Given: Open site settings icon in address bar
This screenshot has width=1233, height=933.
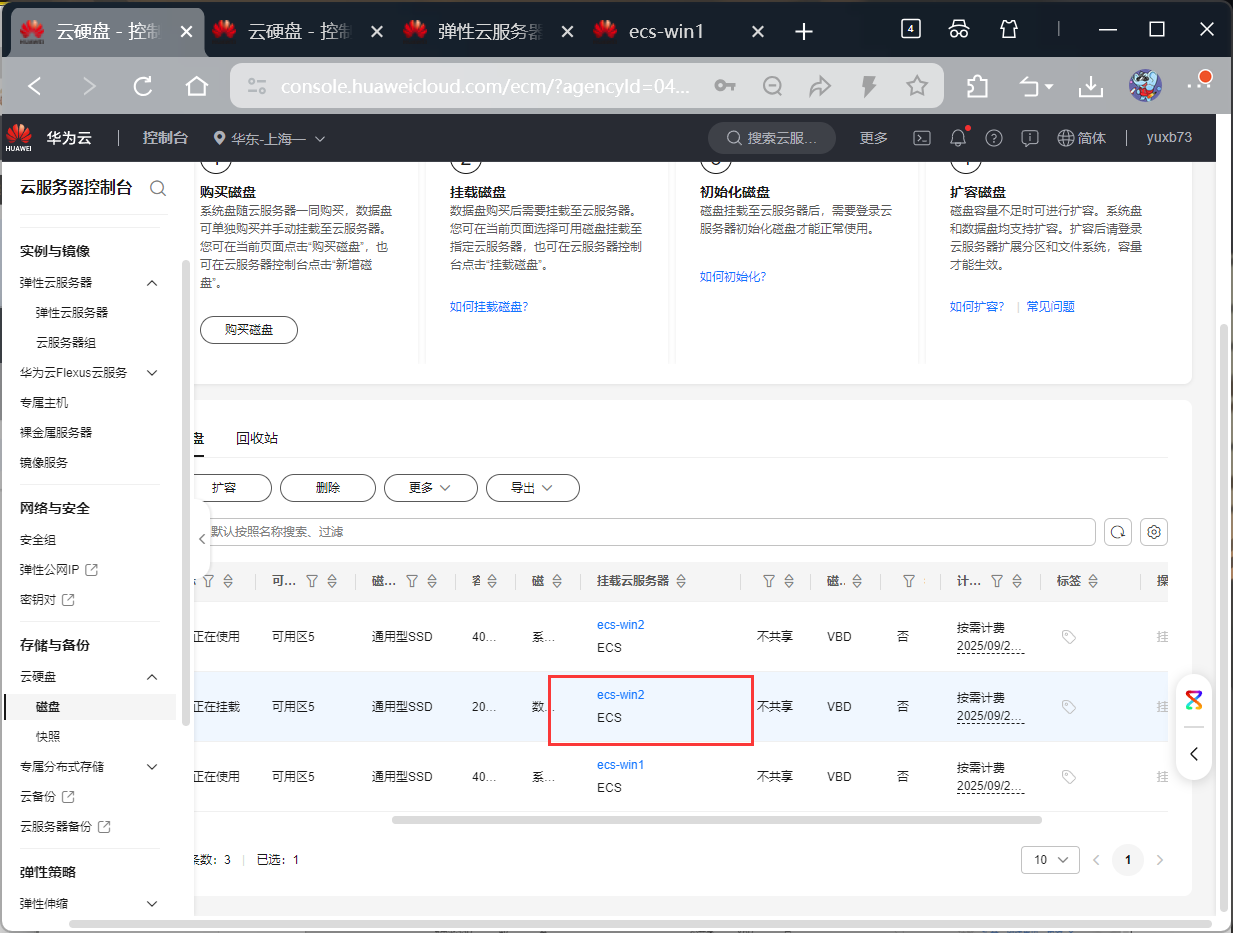Looking at the screenshot, I should 257,87.
